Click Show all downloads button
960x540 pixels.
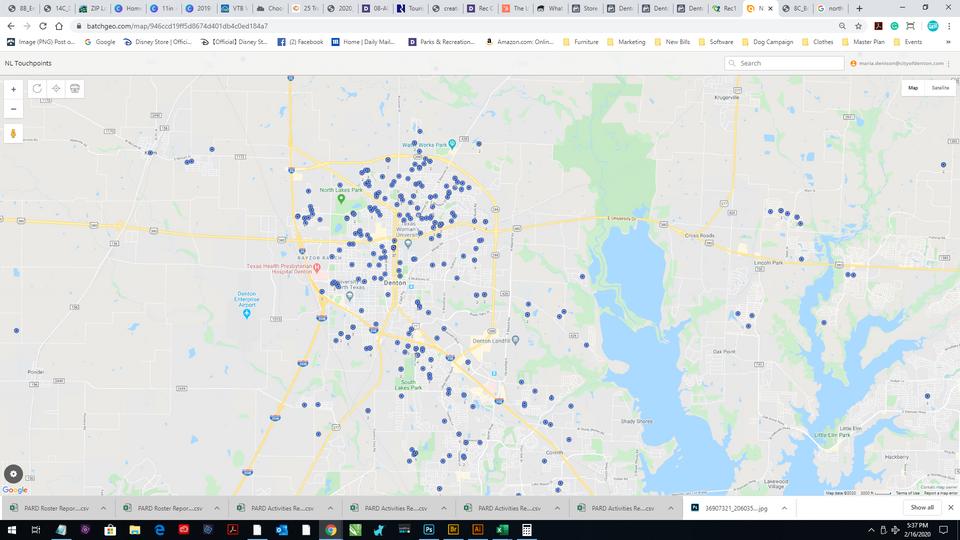click(x=922, y=508)
